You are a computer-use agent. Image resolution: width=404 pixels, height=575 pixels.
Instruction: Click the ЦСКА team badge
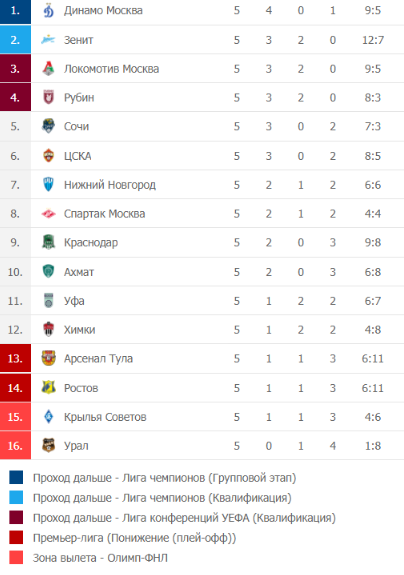(x=48, y=156)
